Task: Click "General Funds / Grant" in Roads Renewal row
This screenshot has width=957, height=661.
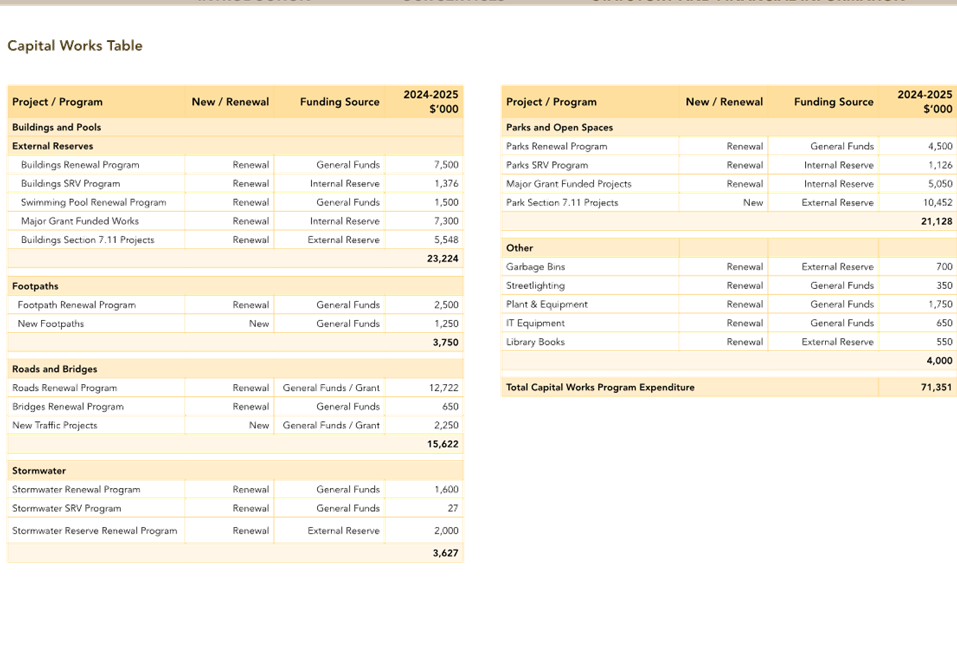Action: [331, 388]
